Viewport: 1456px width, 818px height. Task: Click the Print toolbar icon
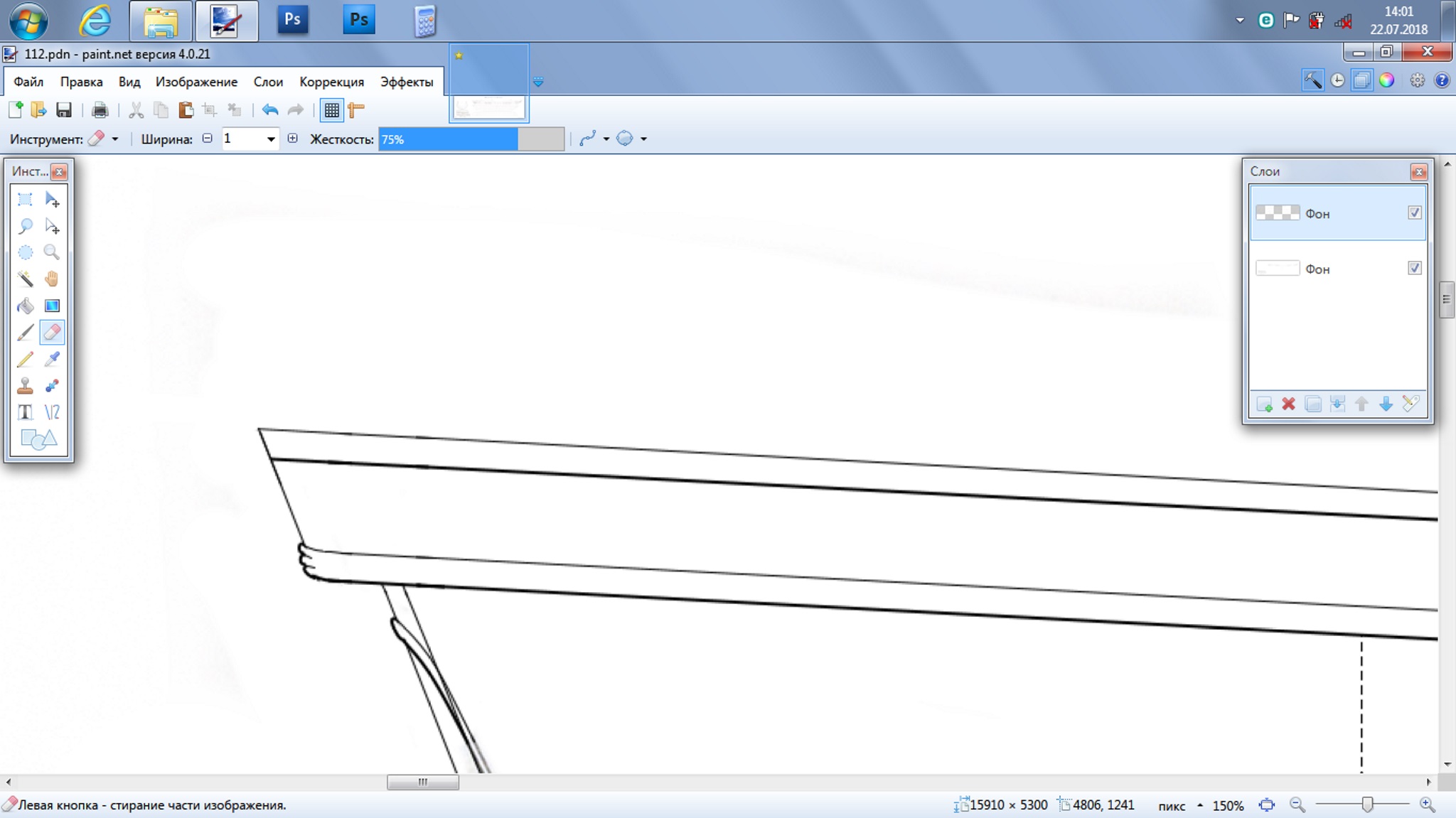point(100,109)
